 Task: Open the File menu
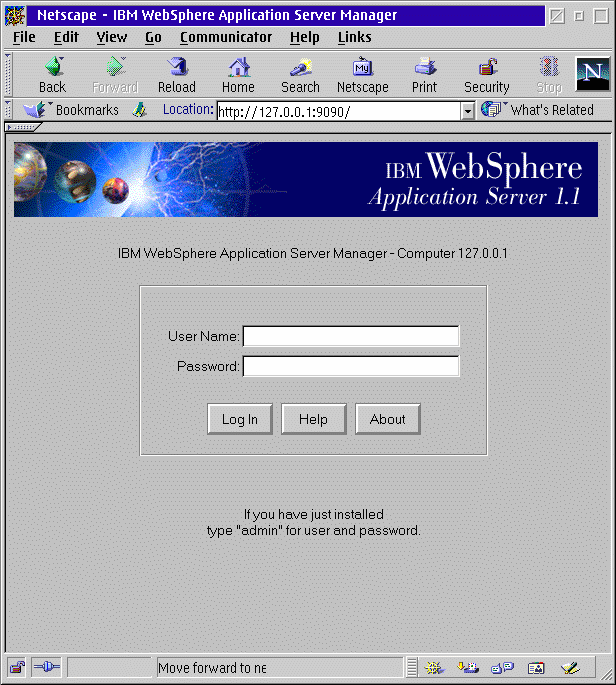(x=24, y=38)
